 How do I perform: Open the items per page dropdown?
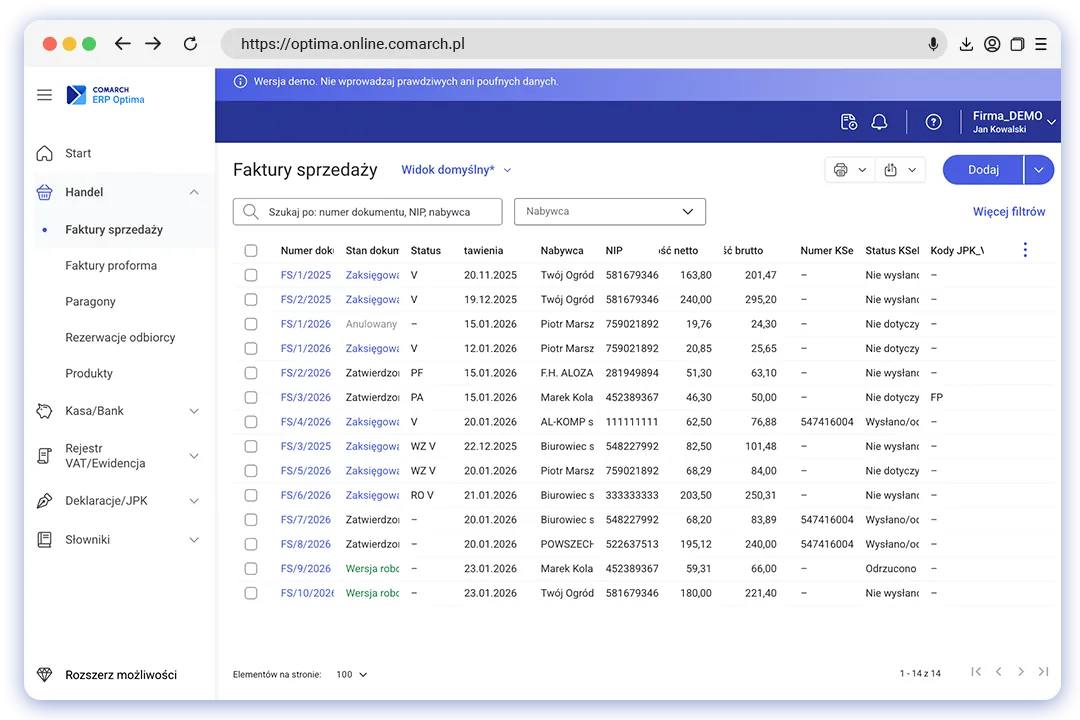pyautogui.click(x=351, y=675)
